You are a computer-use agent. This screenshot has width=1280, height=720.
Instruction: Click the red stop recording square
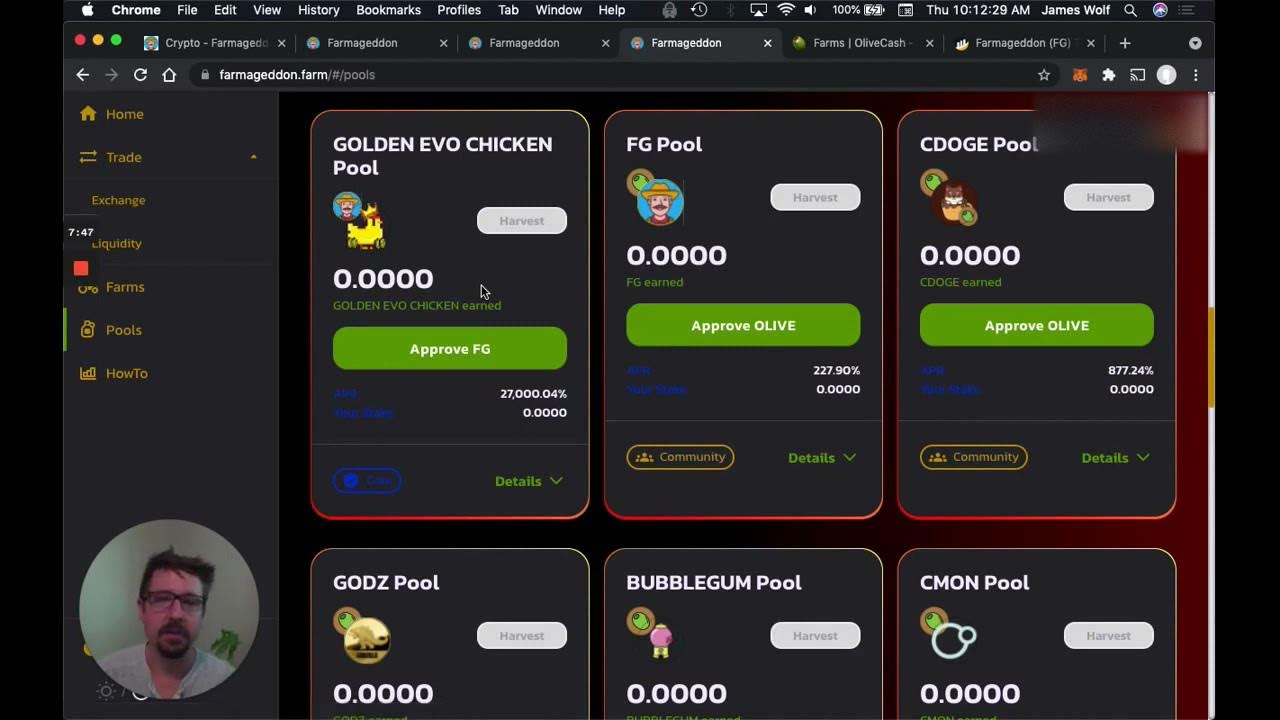tap(81, 268)
